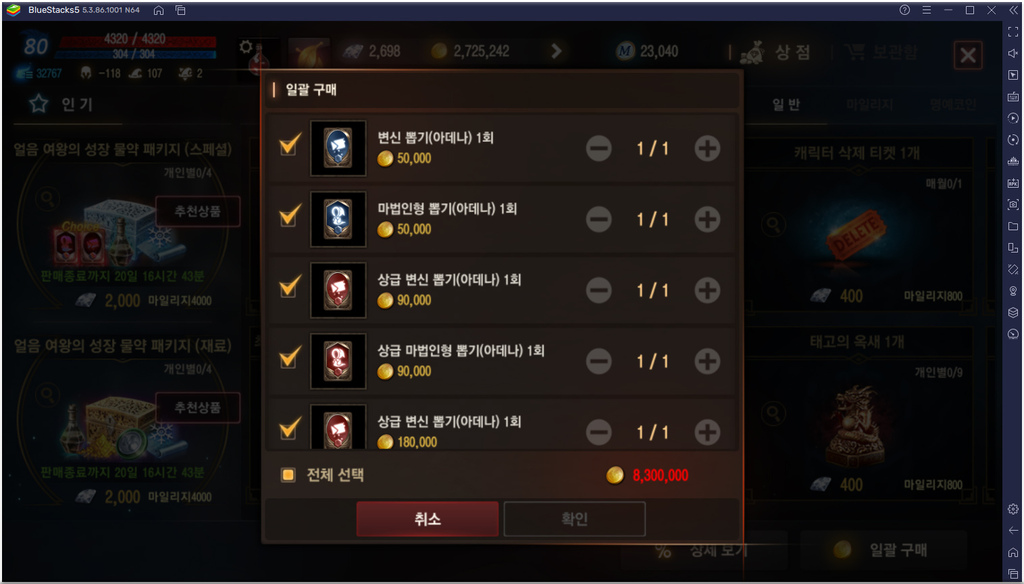Image resolution: width=1024 pixels, height=584 pixels.
Task: Increase quantity of 변신 뽑기(아데나) with plus
Action: coord(707,148)
